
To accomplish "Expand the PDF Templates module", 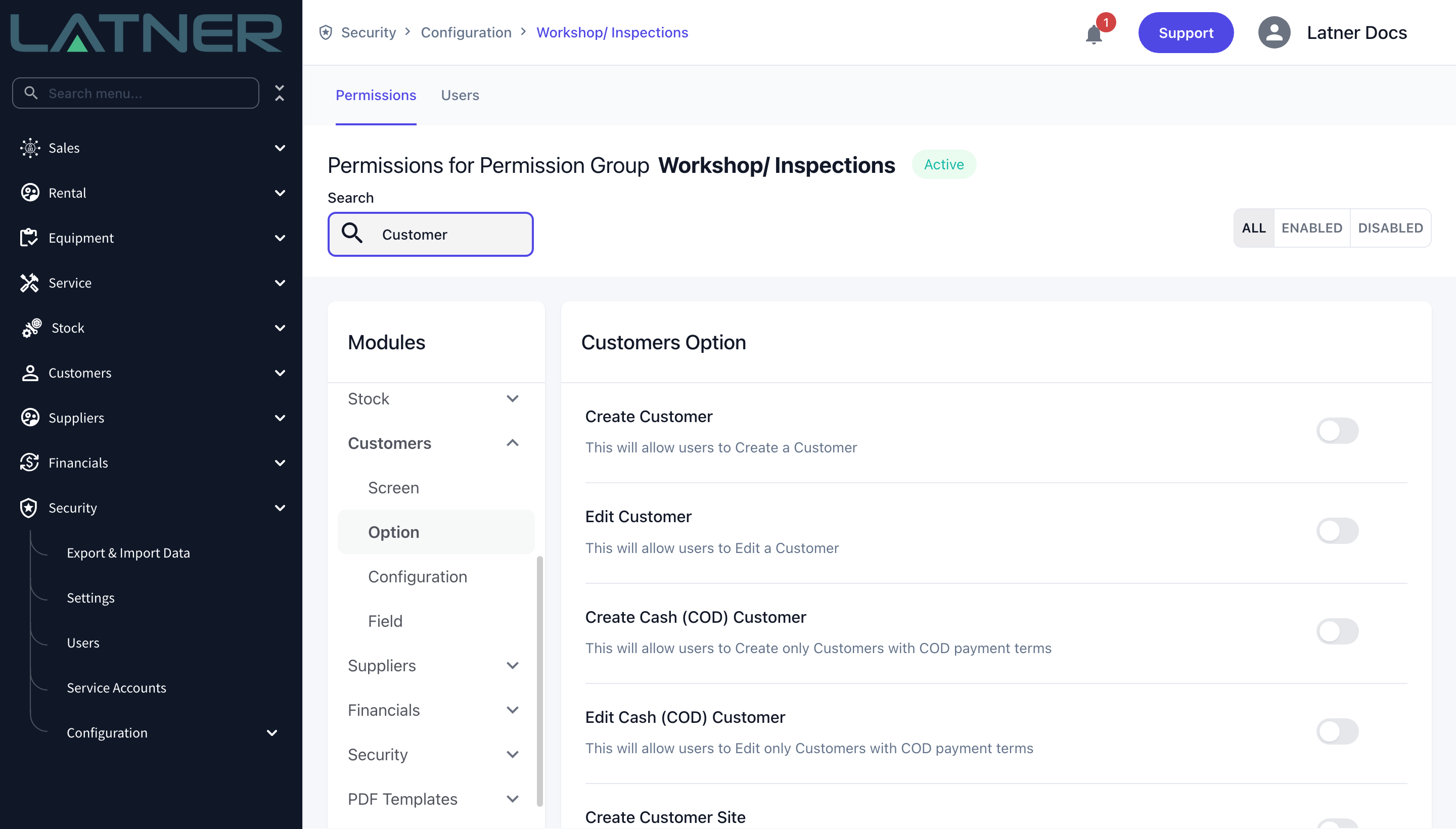I will [513, 799].
